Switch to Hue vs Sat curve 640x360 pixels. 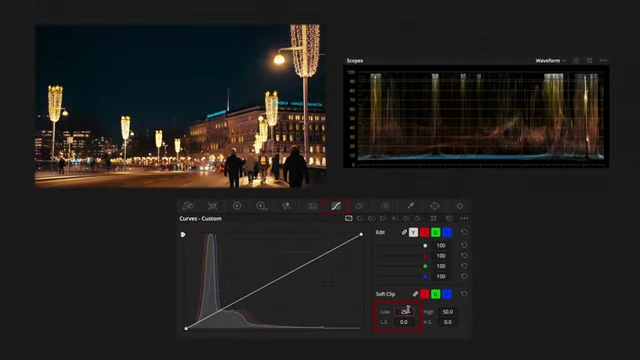(371, 218)
